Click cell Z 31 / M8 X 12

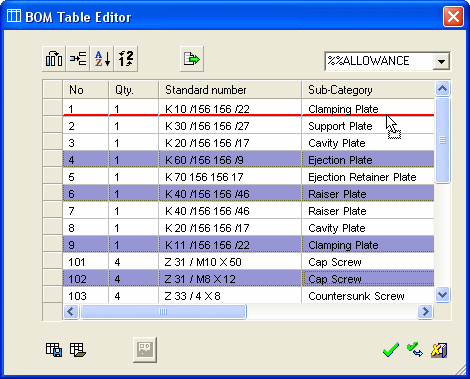pos(230,279)
